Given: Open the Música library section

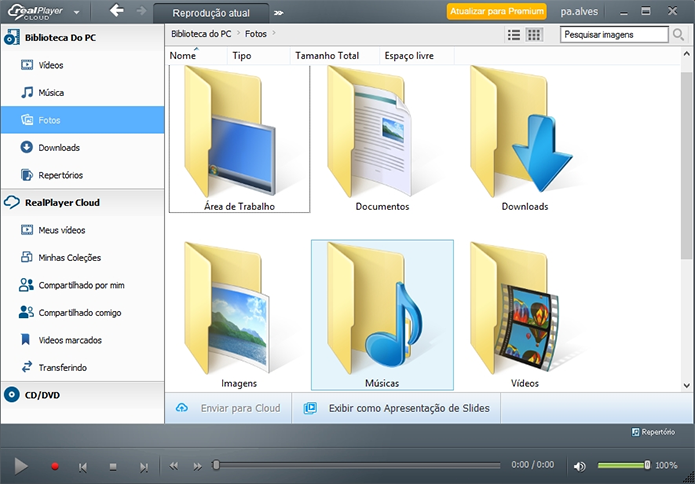Looking at the screenshot, I should (x=82, y=93).
